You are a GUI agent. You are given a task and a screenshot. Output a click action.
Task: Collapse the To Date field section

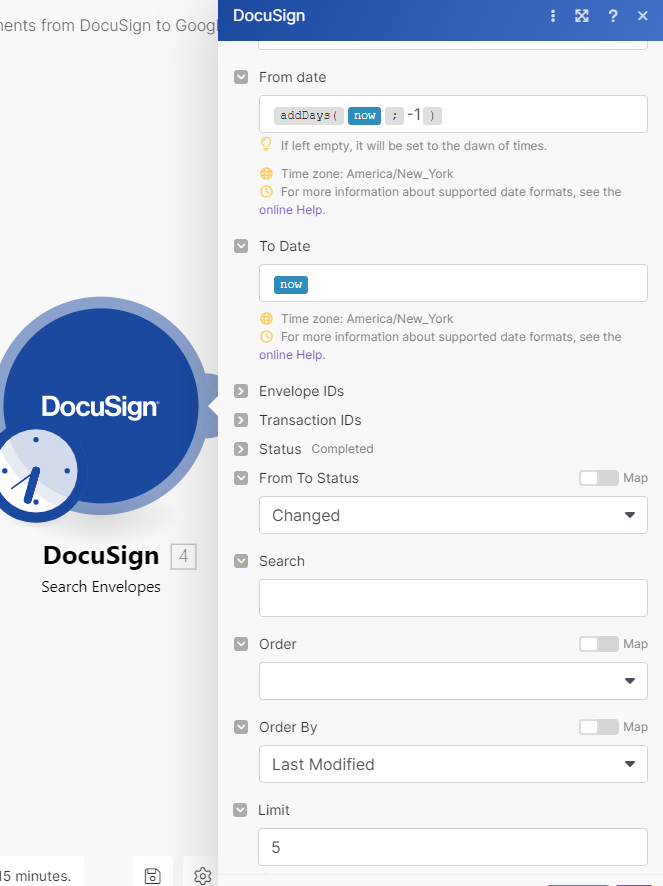[x=241, y=246]
